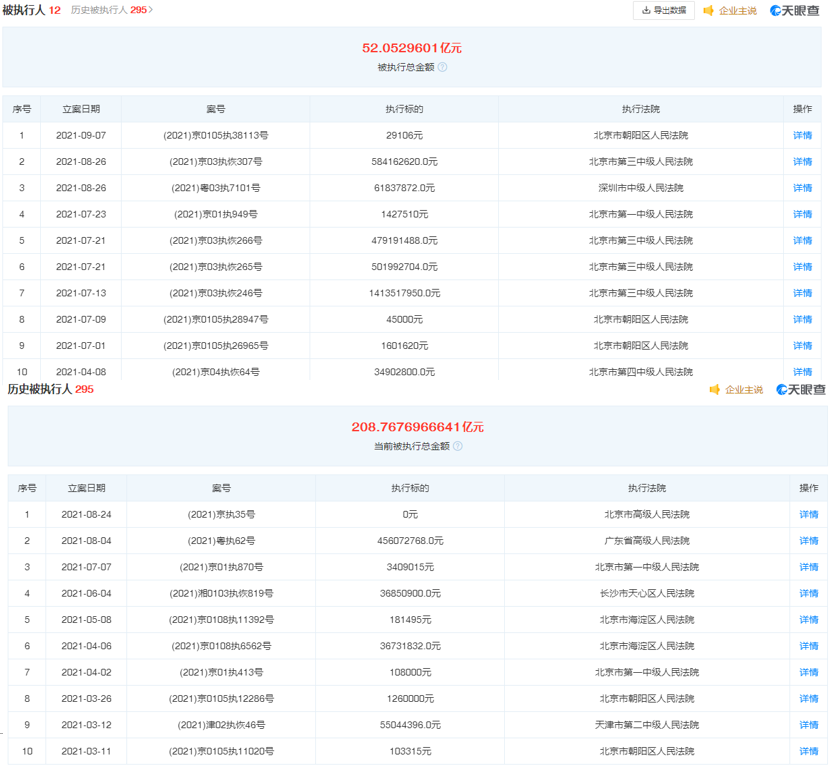Click the 执行标的 column header in lower table
This screenshot has height=768, width=830.
[x=410, y=488]
